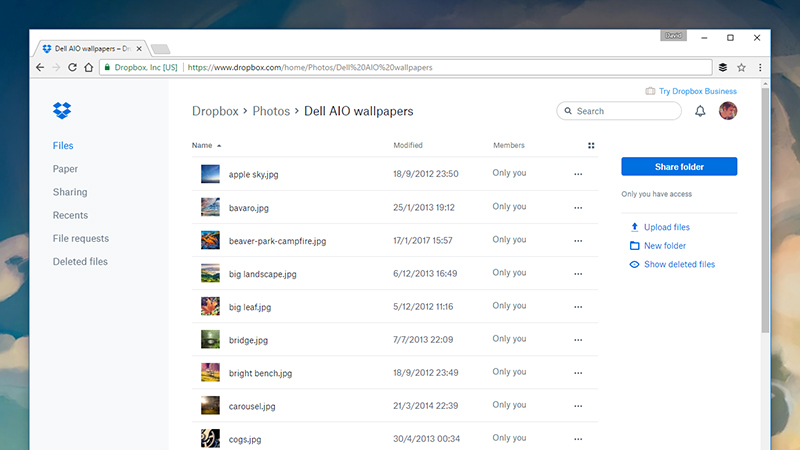Open the big leaf.jpg thumbnail

coord(210,307)
